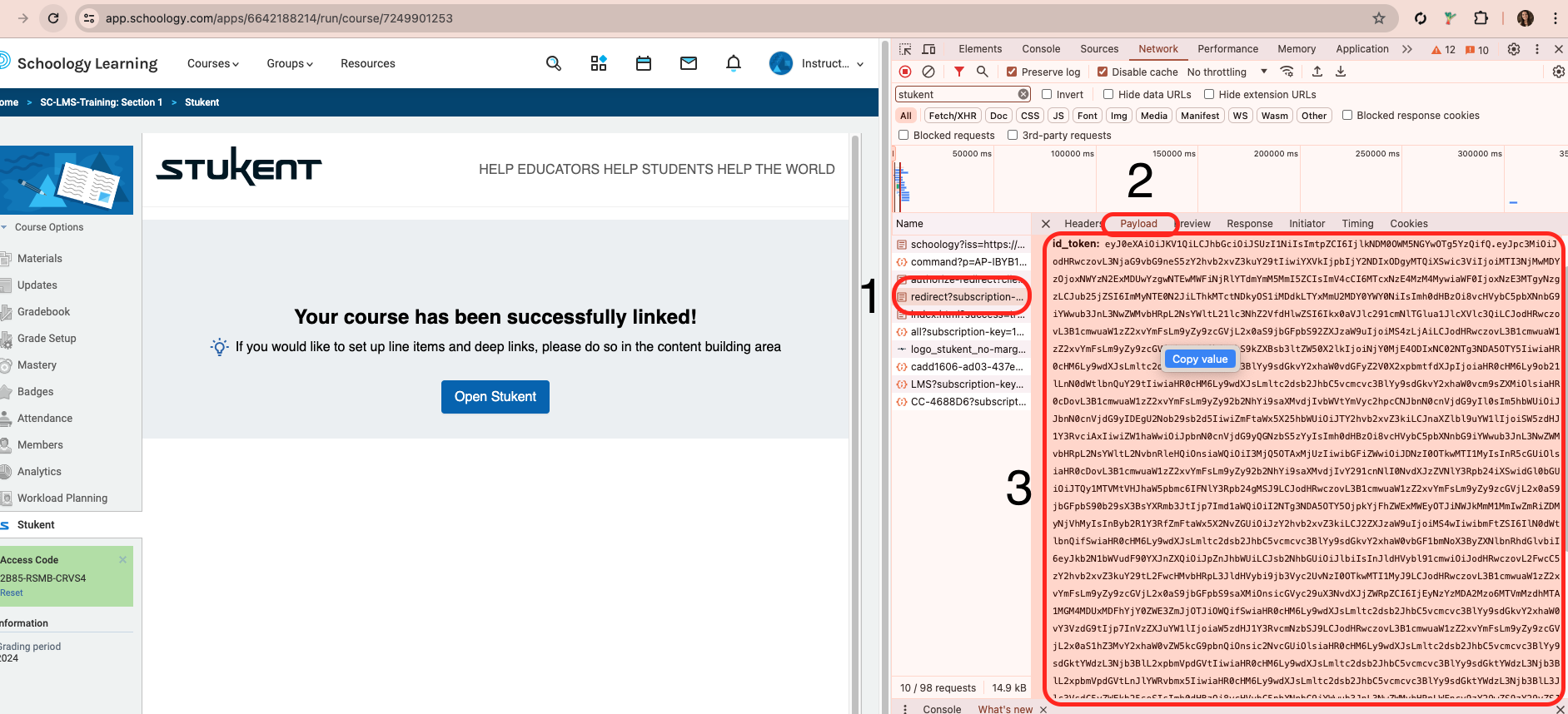Click the course profile thumbnail image
The image size is (1568, 714).
[x=67, y=180]
